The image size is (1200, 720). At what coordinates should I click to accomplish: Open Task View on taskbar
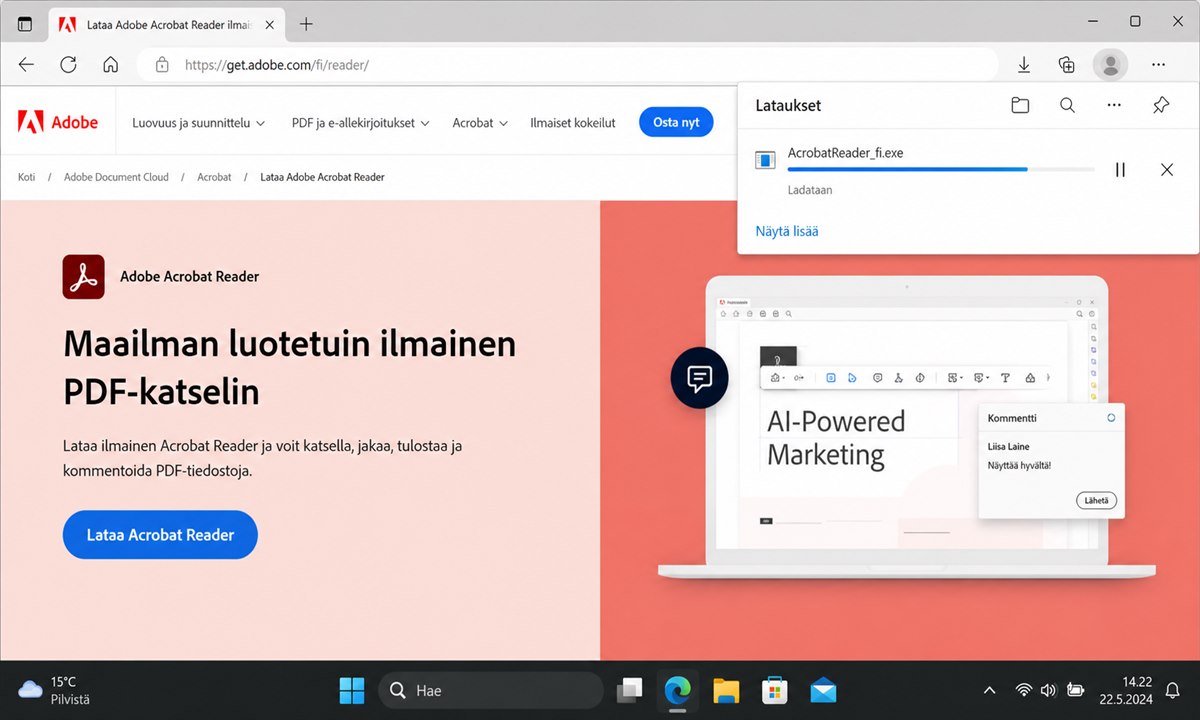click(x=630, y=690)
